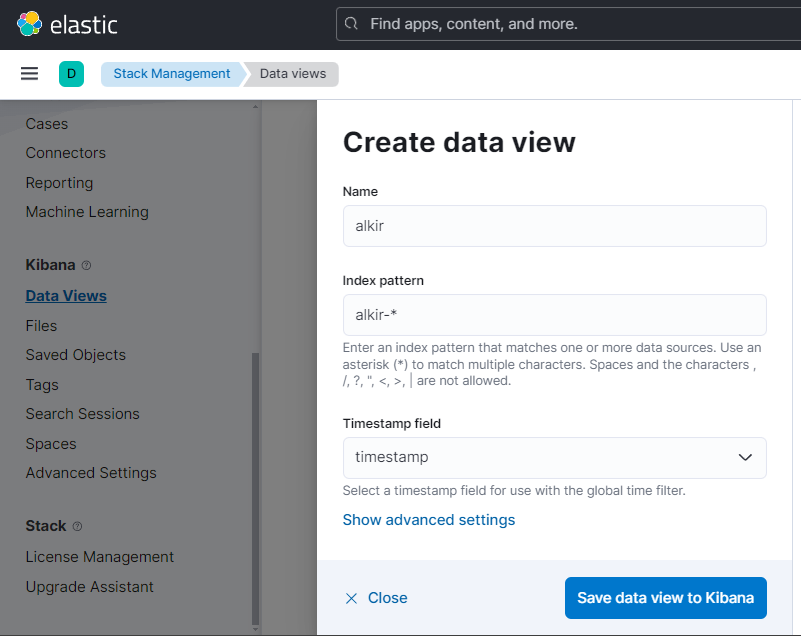Open Upgrade Assistant in the sidebar
The height and width of the screenshot is (636, 801).
[x=89, y=587]
